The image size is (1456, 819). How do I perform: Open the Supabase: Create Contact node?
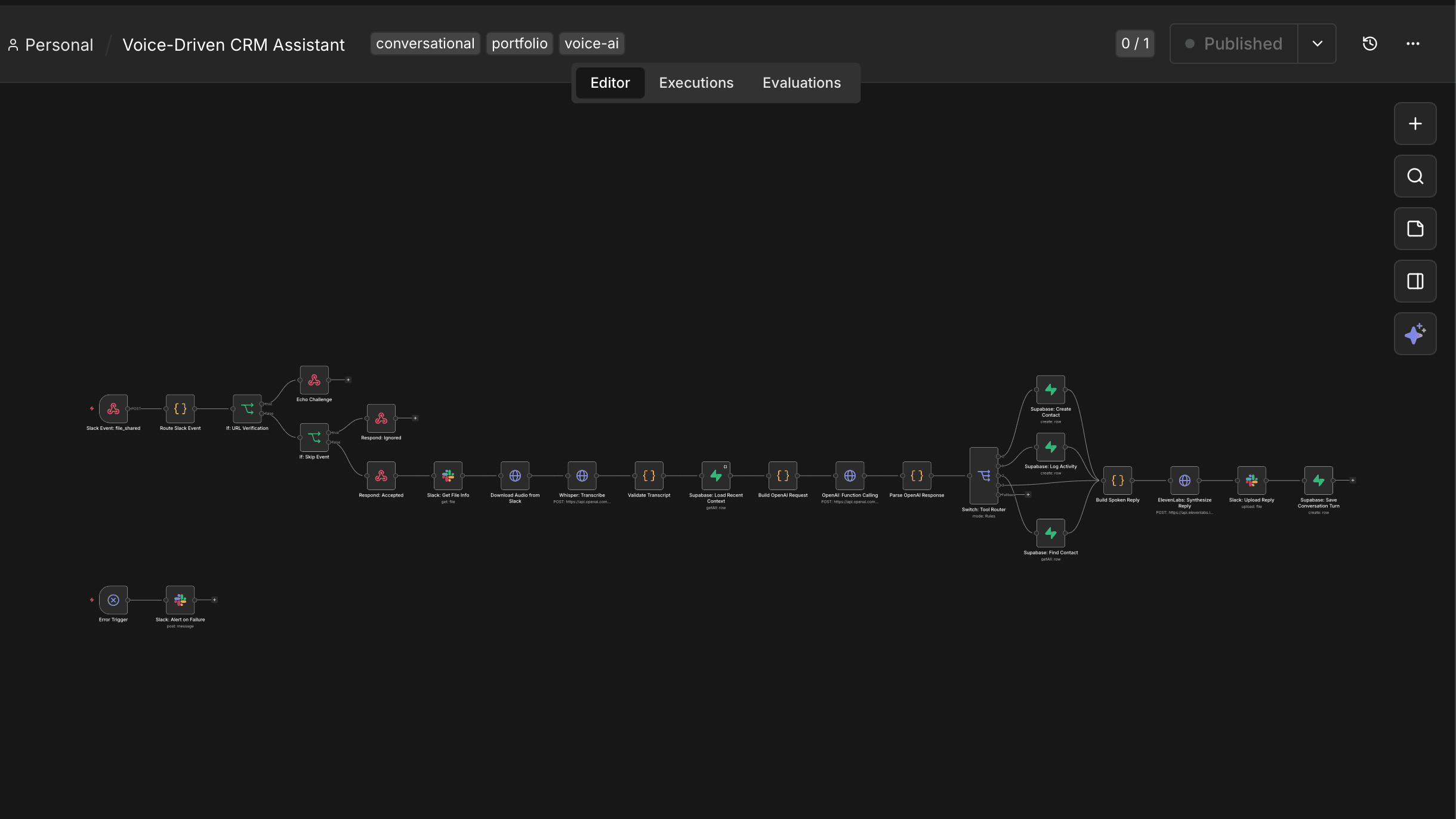click(x=1051, y=390)
